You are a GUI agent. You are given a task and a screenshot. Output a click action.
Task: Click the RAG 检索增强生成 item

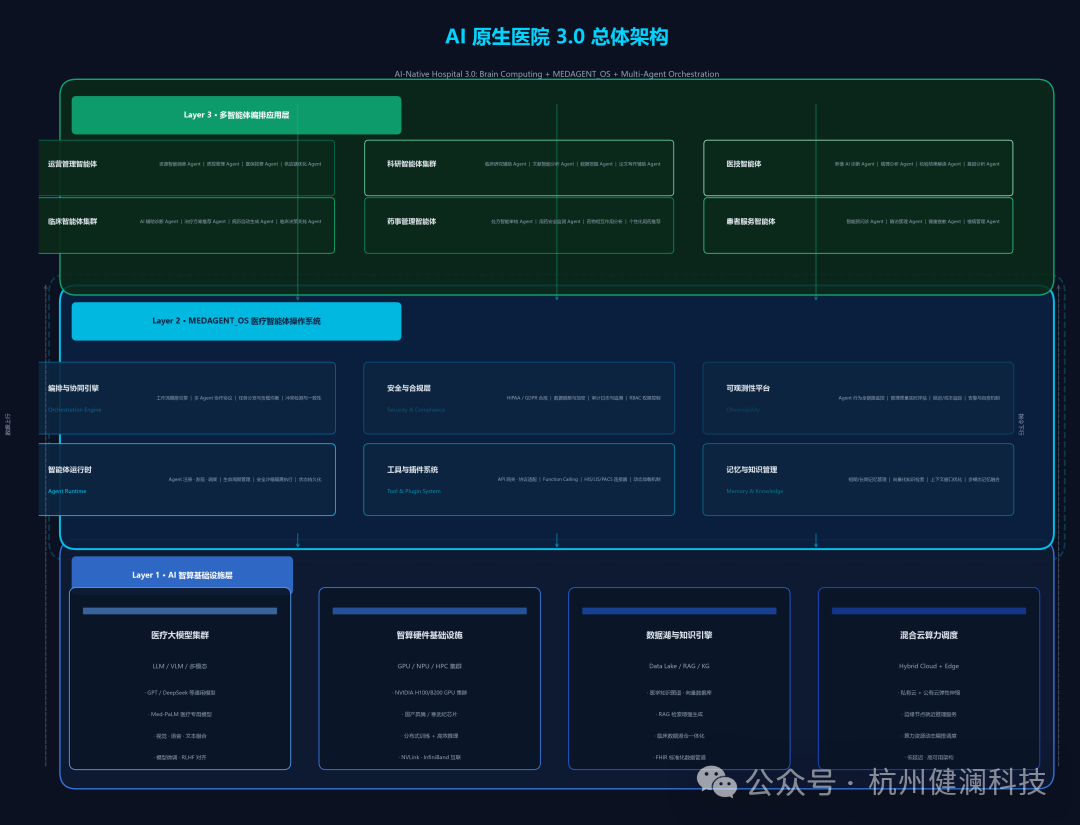point(679,714)
